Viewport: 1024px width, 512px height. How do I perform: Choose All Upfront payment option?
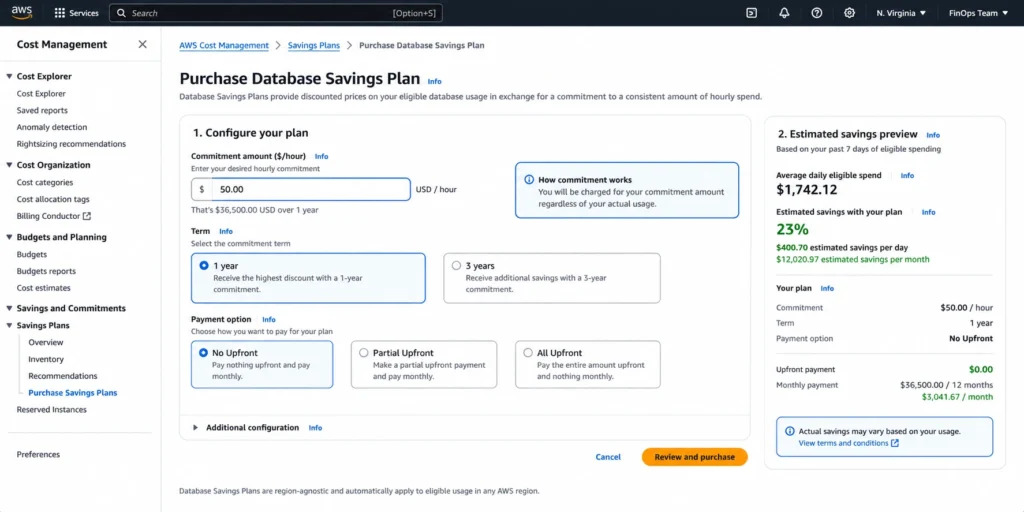point(528,353)
